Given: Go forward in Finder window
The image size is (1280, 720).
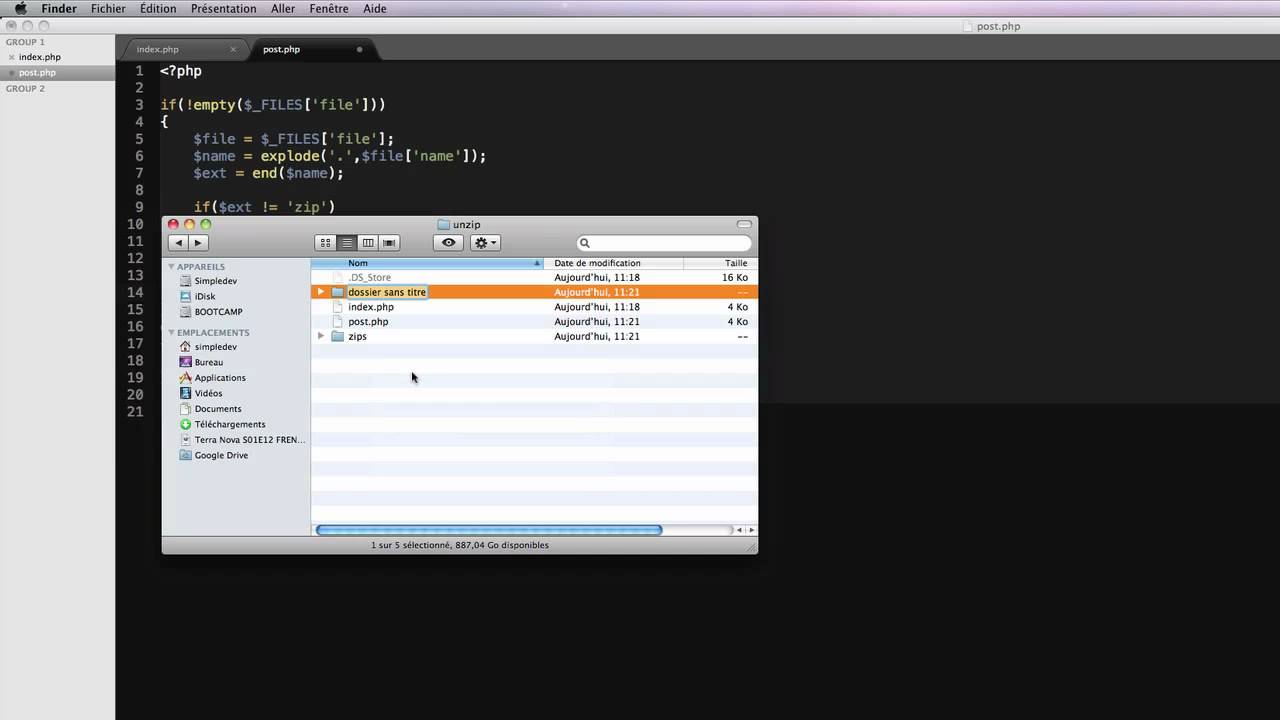Looking at the screenshot, I should (198, 243).
